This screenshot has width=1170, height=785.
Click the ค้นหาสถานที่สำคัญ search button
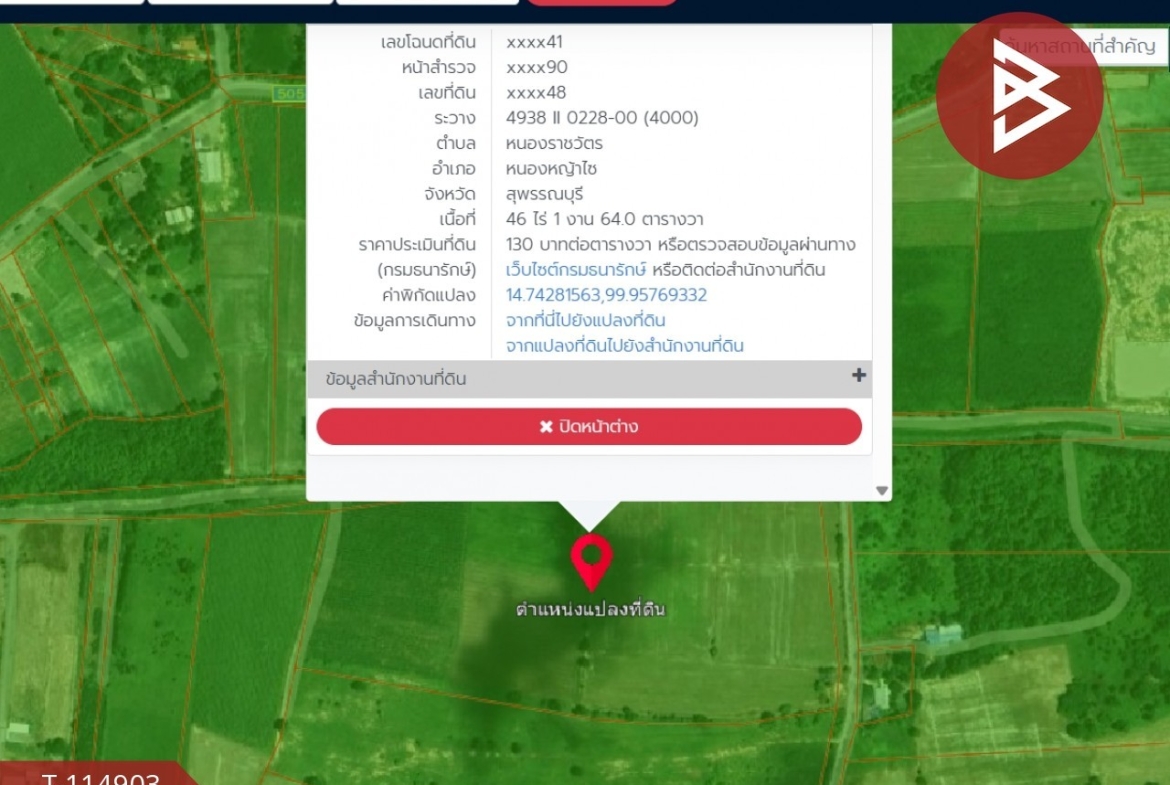[1083, 46]
